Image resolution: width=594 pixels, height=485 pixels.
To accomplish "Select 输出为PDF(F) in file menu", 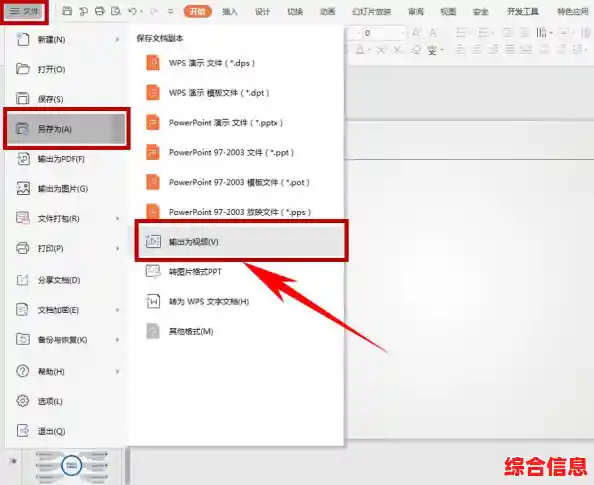I will (67, 159).
